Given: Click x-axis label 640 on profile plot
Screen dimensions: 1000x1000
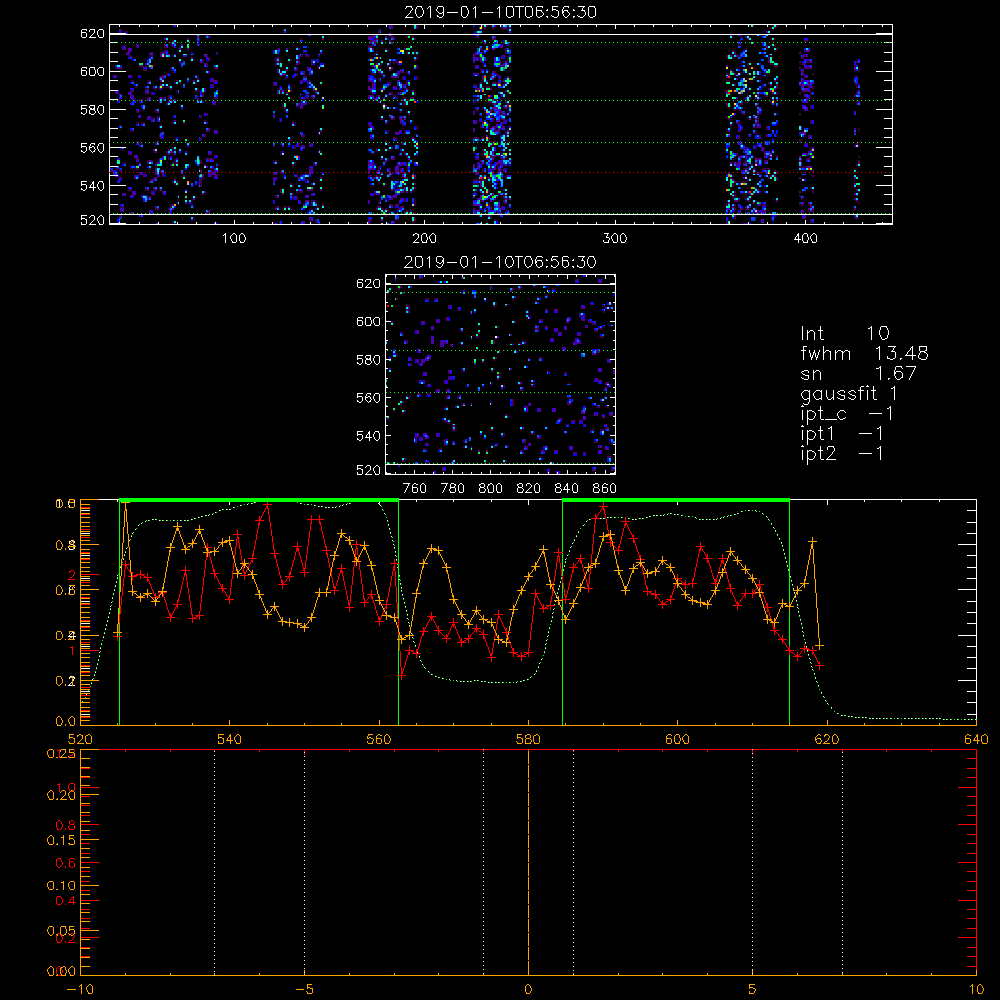Looking at the screenshot, I should tap(976, 739).
